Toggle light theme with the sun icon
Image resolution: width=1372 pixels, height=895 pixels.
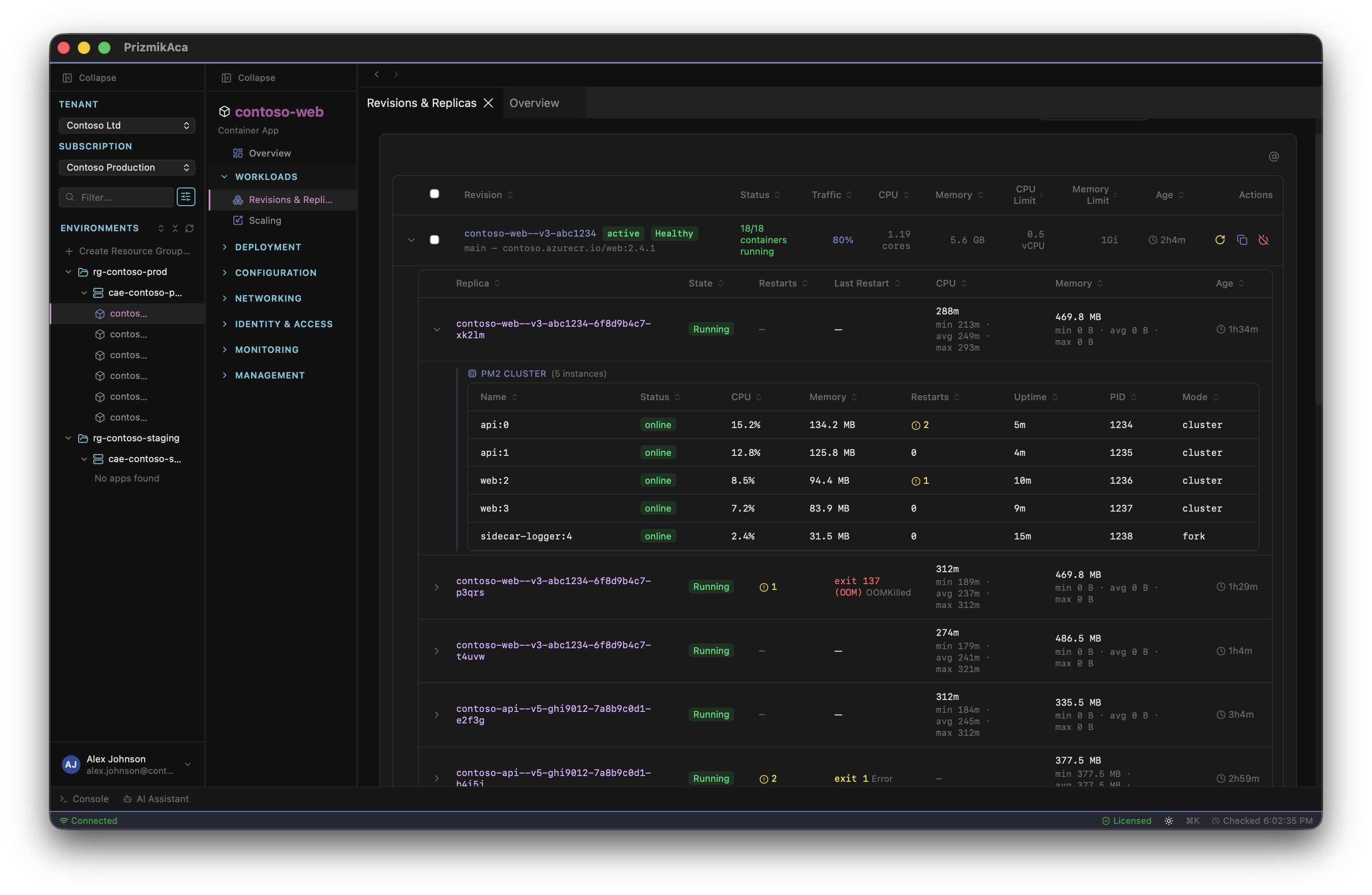[1169, 820]
